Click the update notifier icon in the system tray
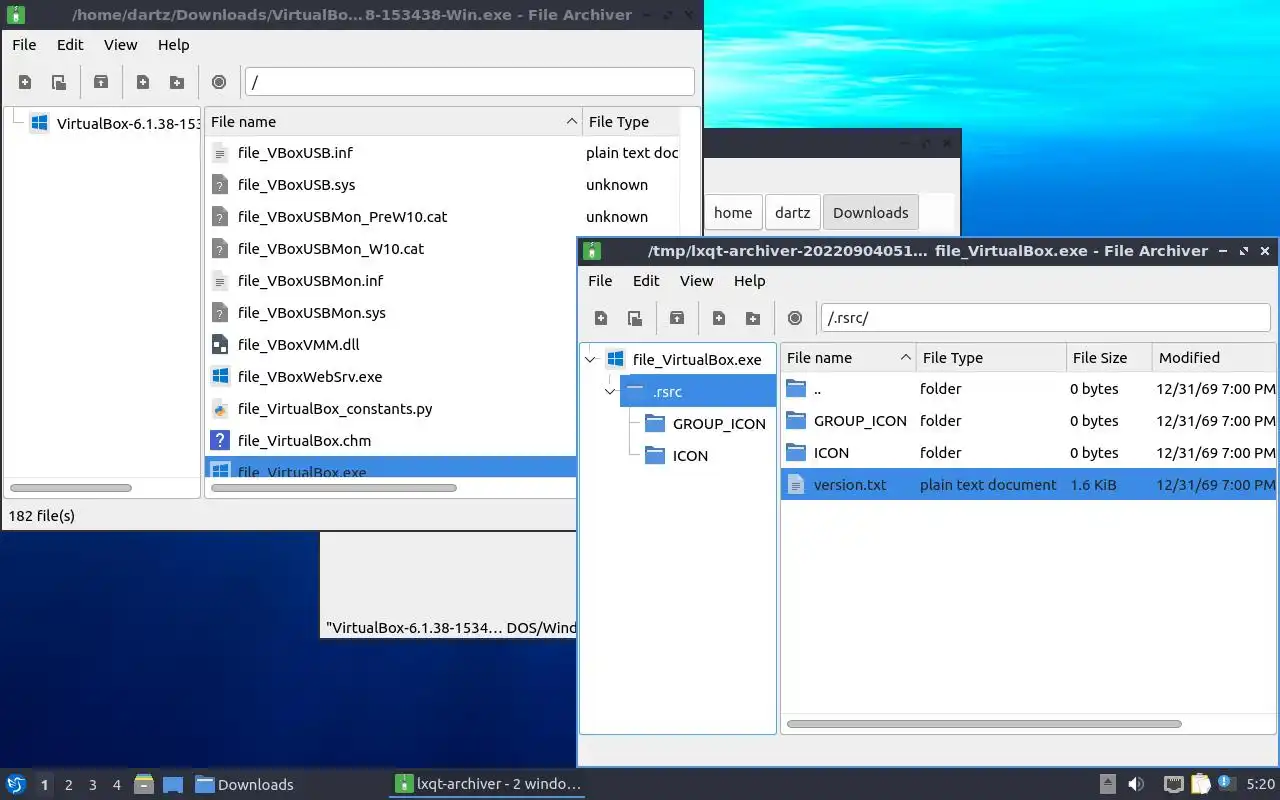This screenshot has width=1280, height=800. (x=1225, y=784)
